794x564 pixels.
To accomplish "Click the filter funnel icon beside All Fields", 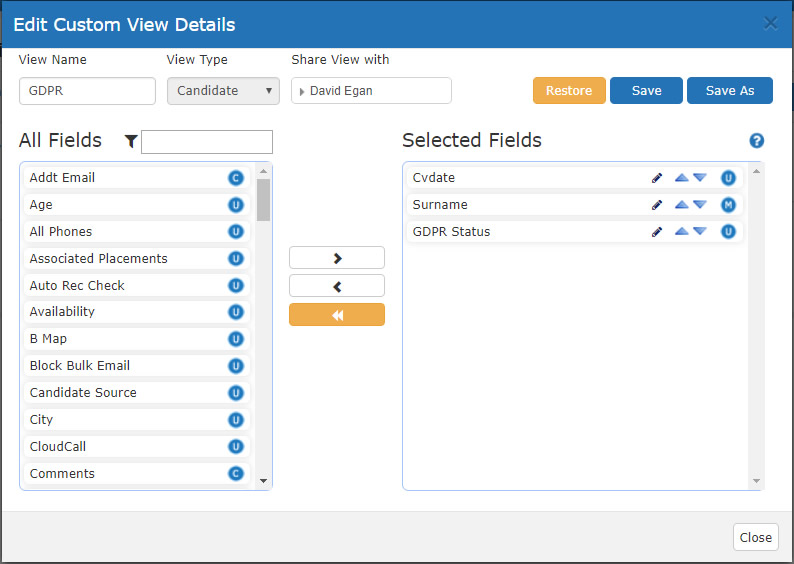I will click(131, 141).
